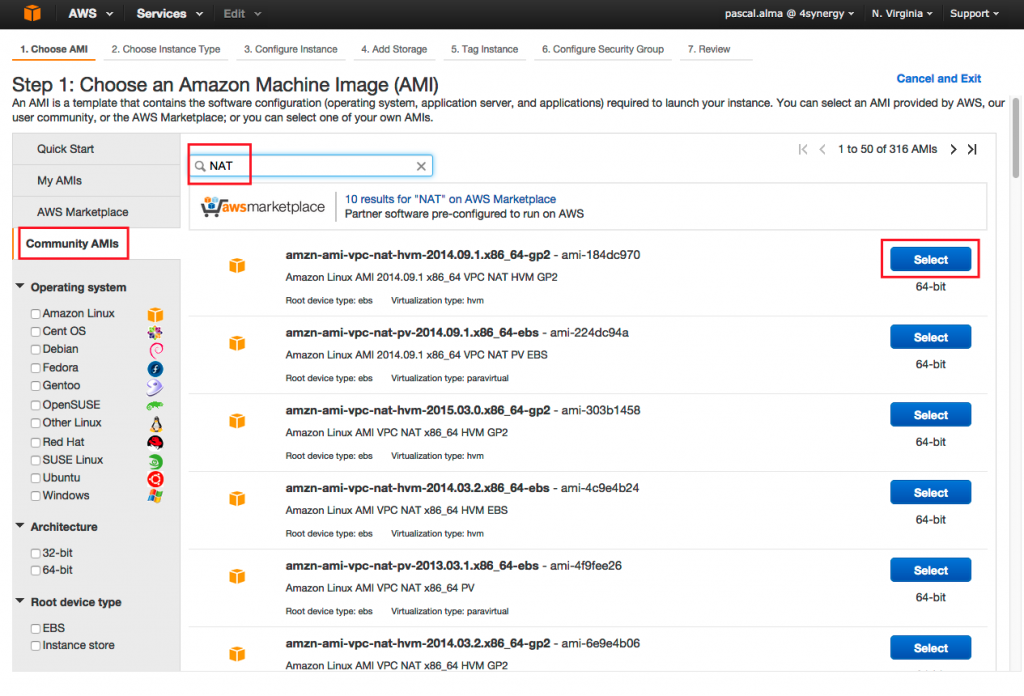1024x696 pixels.
Task: Check the Debian filter
Action: (x=36, y=350)
